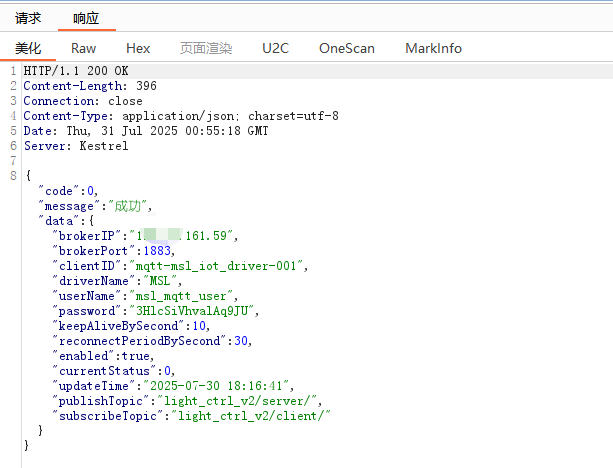This screenshot has width=613, height=468.
Task: Click the "成功" message value
Action: [127, 206]
